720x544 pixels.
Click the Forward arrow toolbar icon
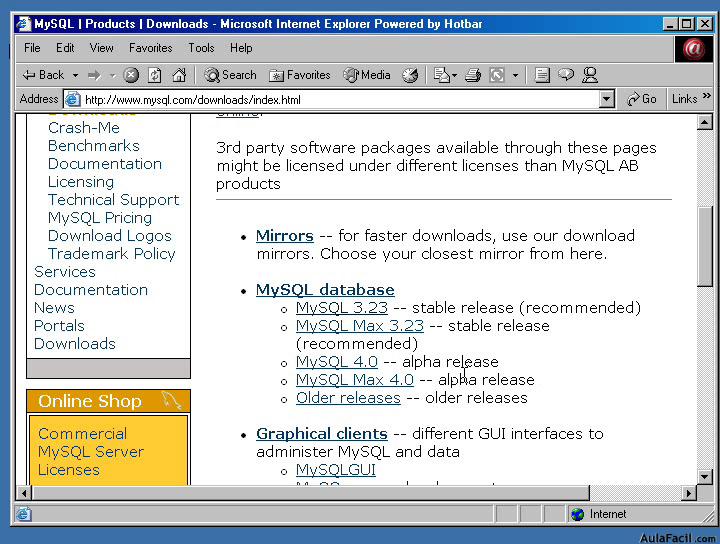tap(94, 75)
